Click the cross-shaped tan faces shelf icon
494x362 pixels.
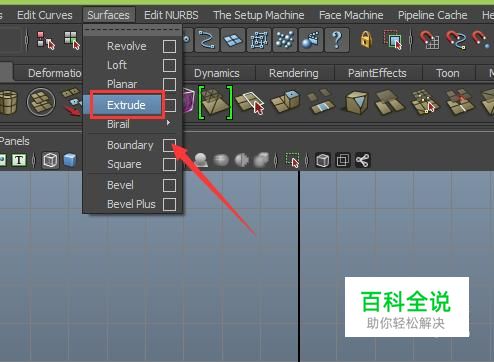[390, 102]
